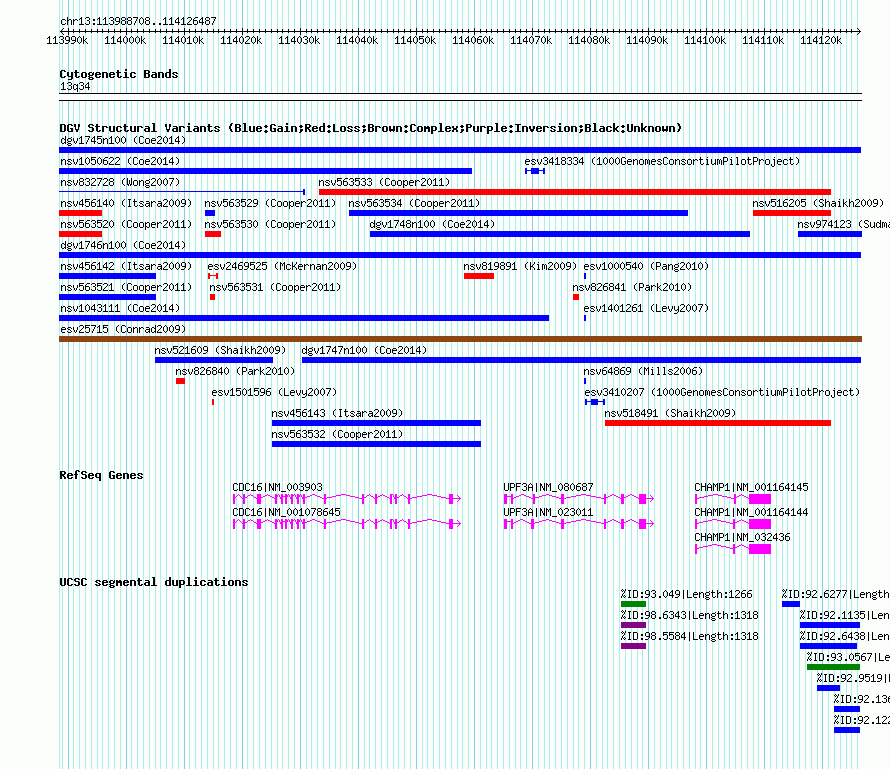Viewport: 890px width, 769px height.
Task: Click the dgv1748n100 (Coe2014) label
Action: tap(432, 224)
